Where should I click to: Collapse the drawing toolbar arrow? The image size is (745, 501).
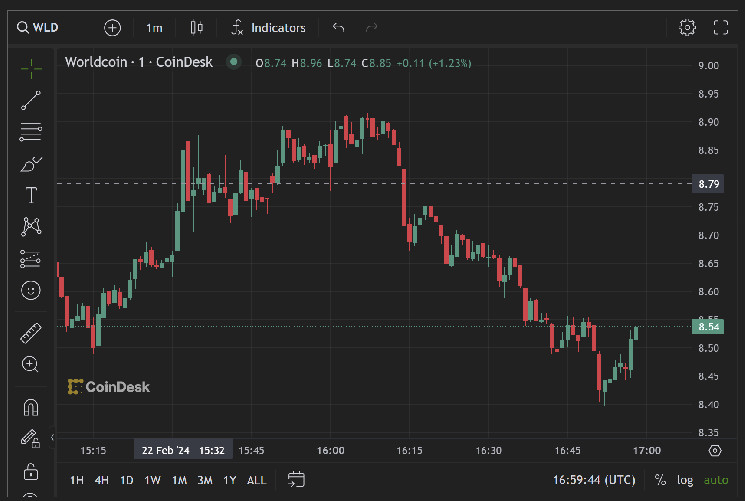52,437
